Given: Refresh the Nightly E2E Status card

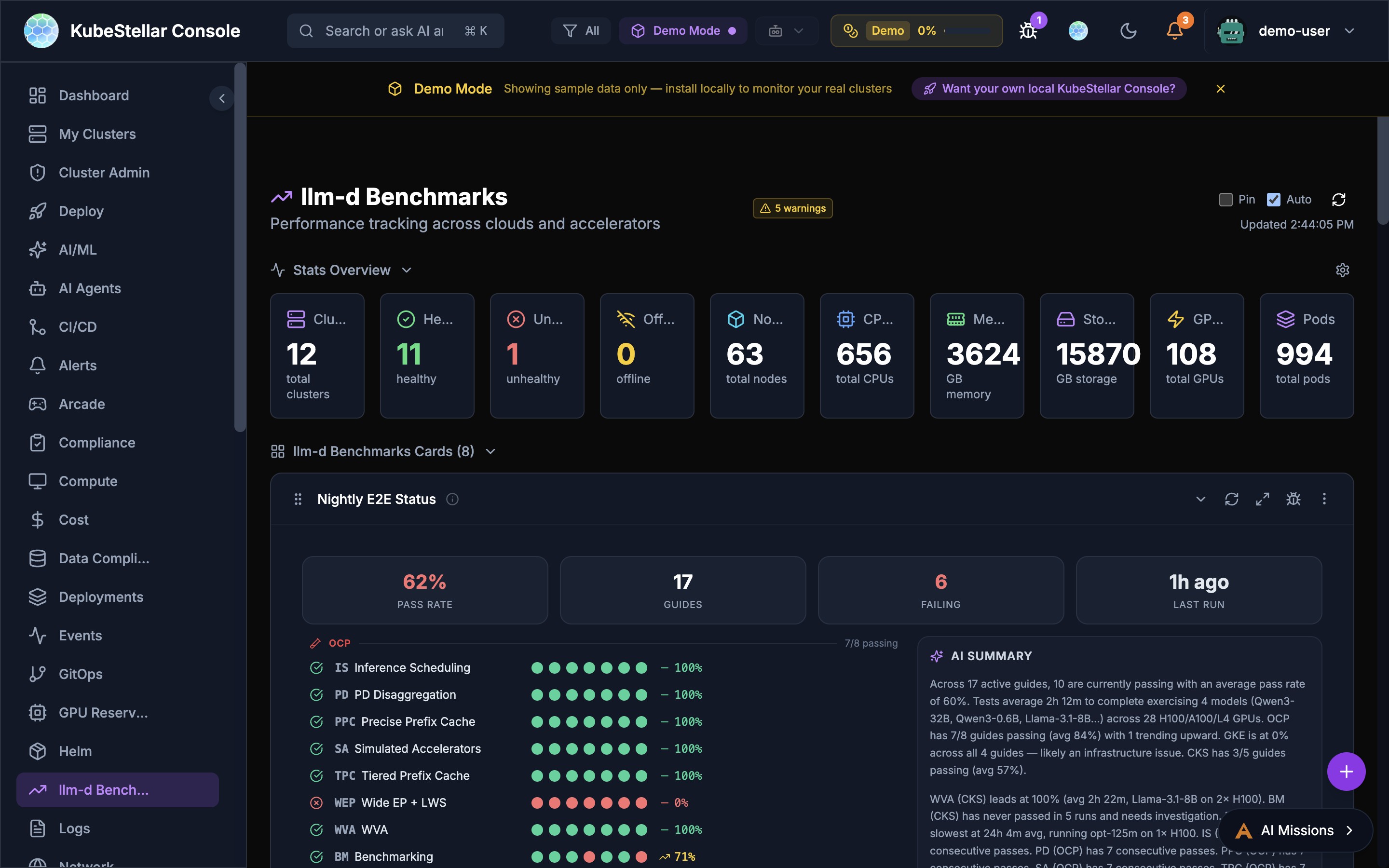Looking at the screenshot, I should (1232, 499).
